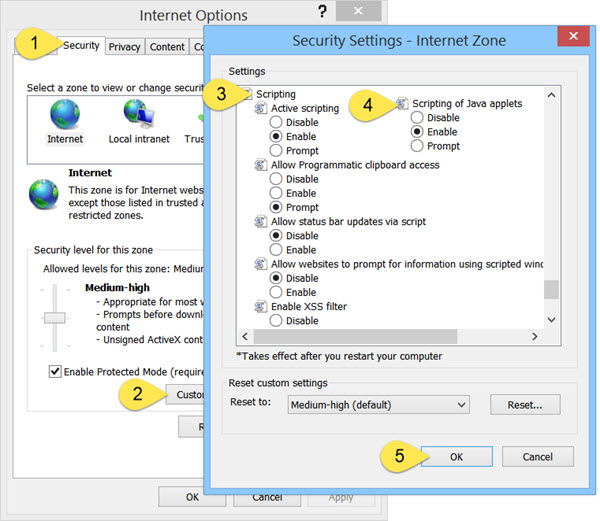This screenshot has height=521, width=600.
Task: Click horizontal scrollbar right arrow
Action: [535, 336]
